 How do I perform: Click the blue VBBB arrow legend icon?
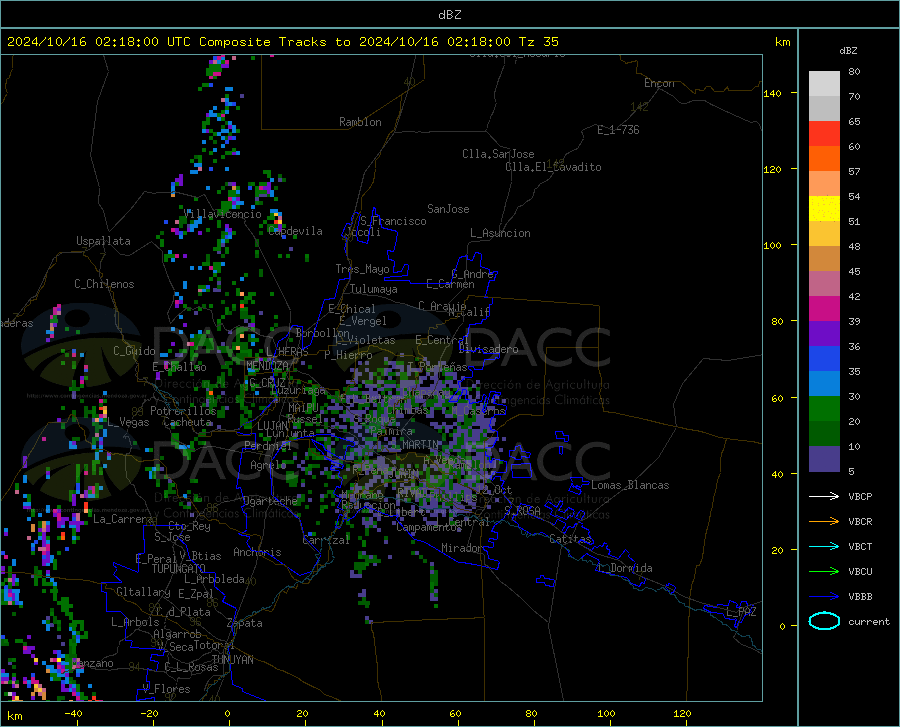click(x=824, y=597)
